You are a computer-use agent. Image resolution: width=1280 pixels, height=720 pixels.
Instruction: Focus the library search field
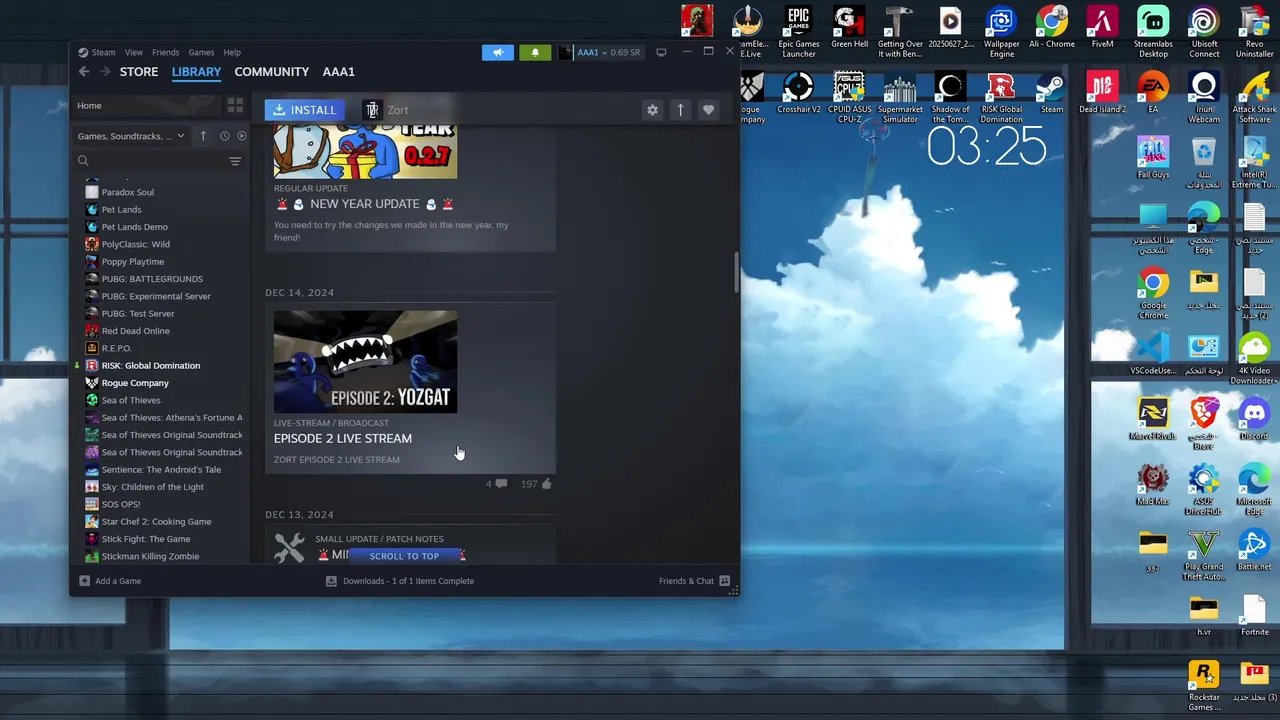150,161
